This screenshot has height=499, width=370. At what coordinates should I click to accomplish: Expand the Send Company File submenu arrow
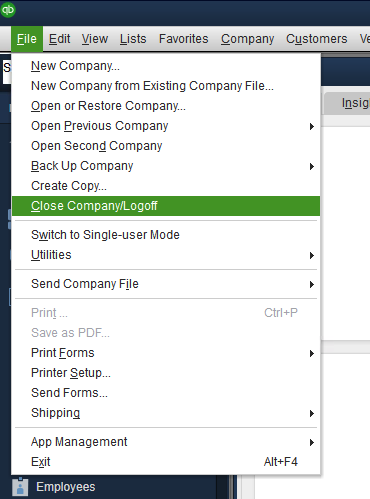click(x=312, y=284)
